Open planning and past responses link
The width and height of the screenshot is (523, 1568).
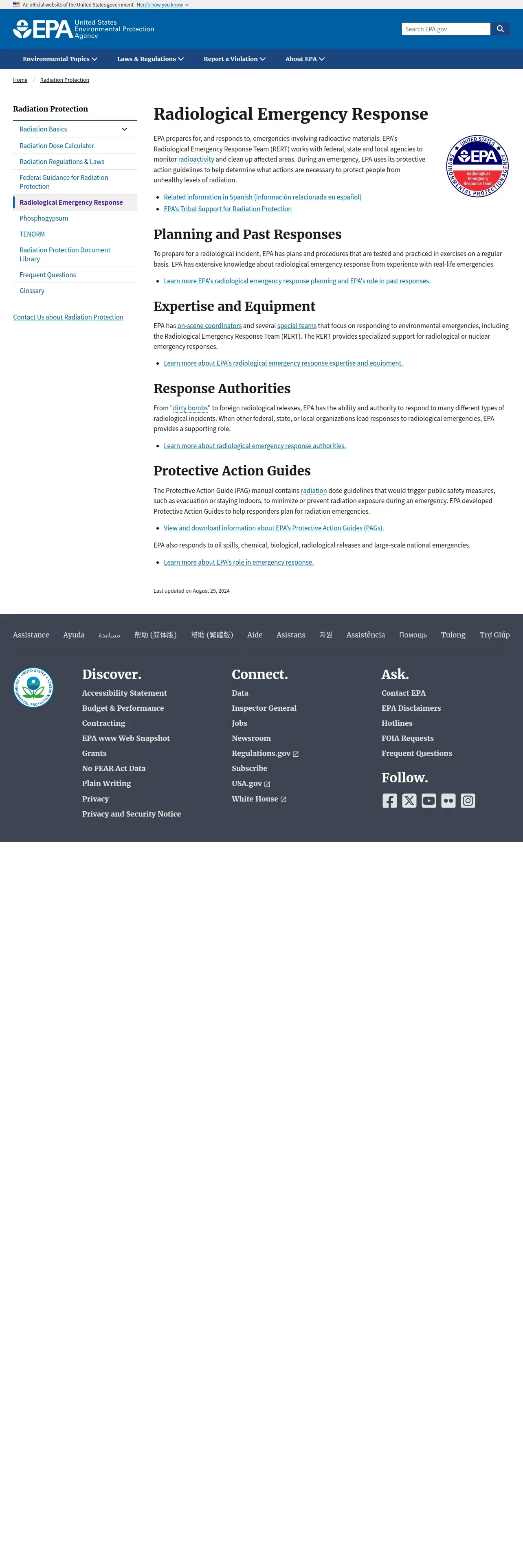297,280
